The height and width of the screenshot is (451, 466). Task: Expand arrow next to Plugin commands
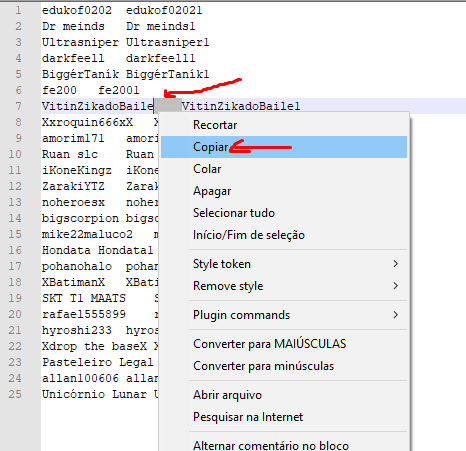point(395,315)
